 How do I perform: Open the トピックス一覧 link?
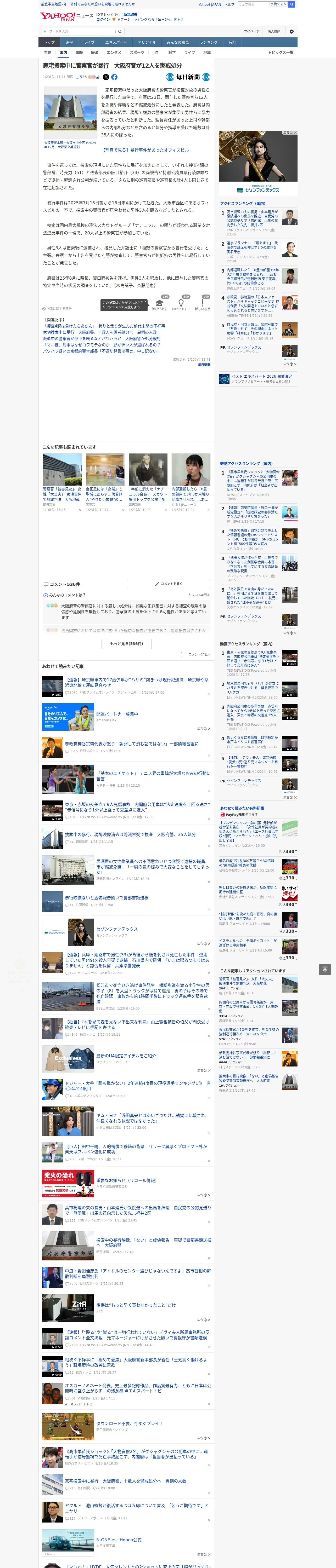[281, 52]
